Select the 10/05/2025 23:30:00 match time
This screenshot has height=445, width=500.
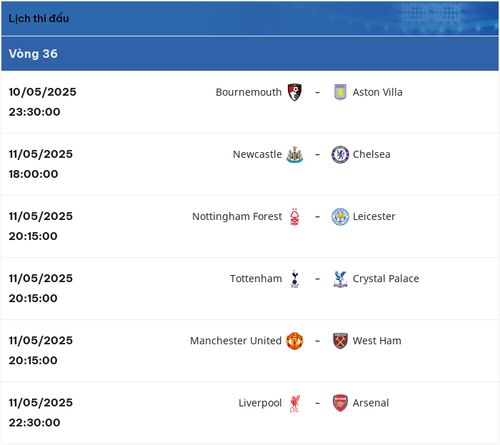click(42, 102)
